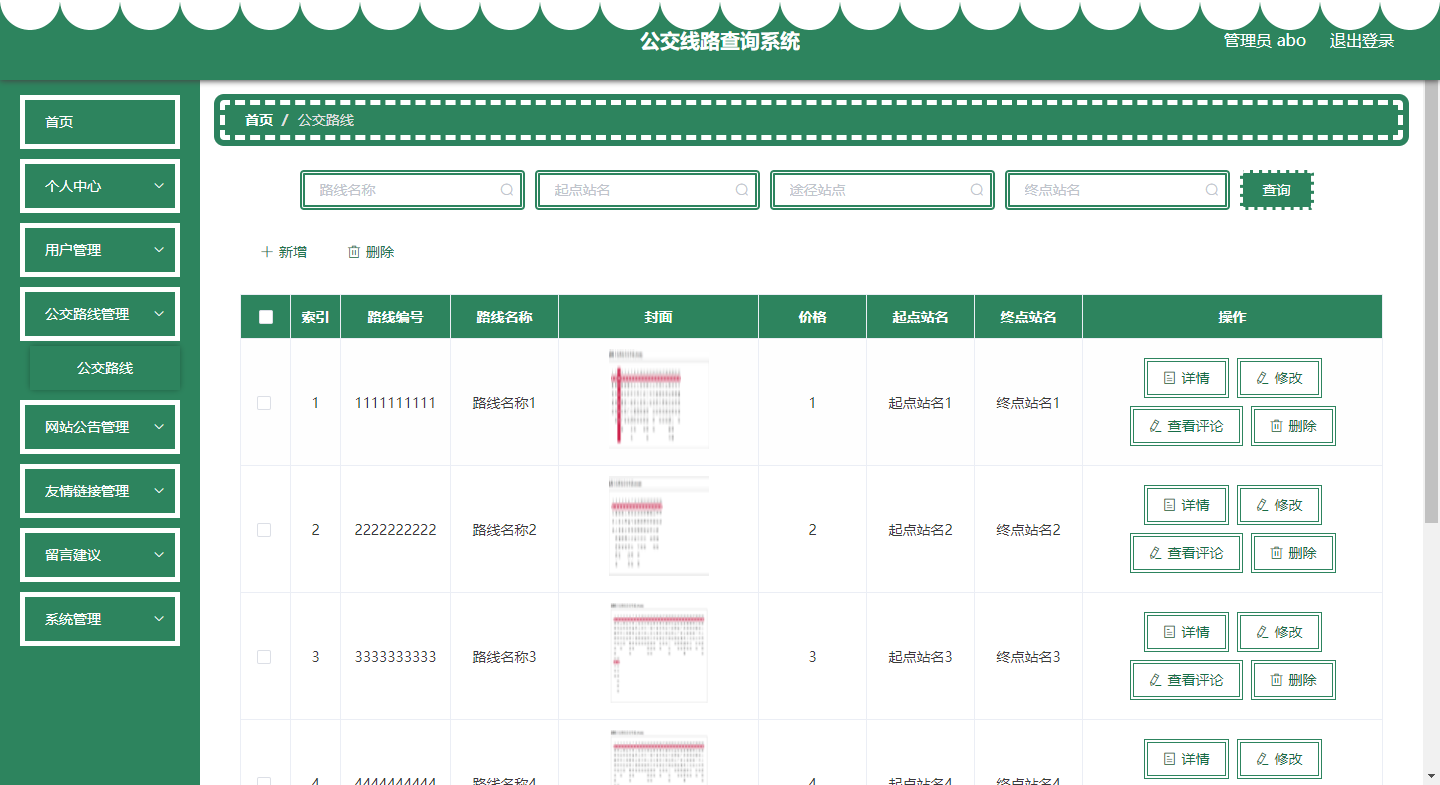
Task: Click 修改 for 路线名称3 row
Action: [x=1279, y=632]
